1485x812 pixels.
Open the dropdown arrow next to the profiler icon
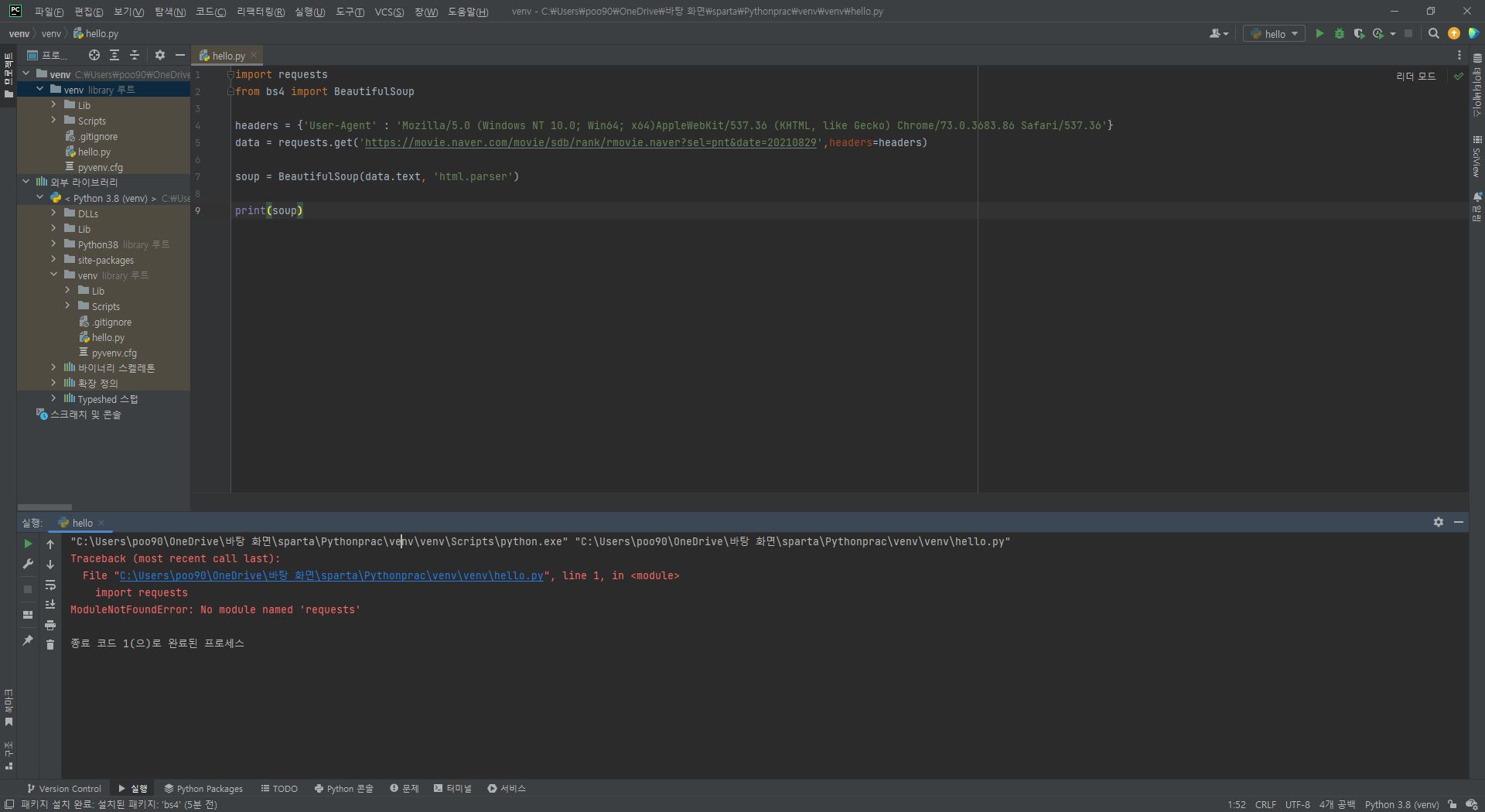coord(1393,33)
